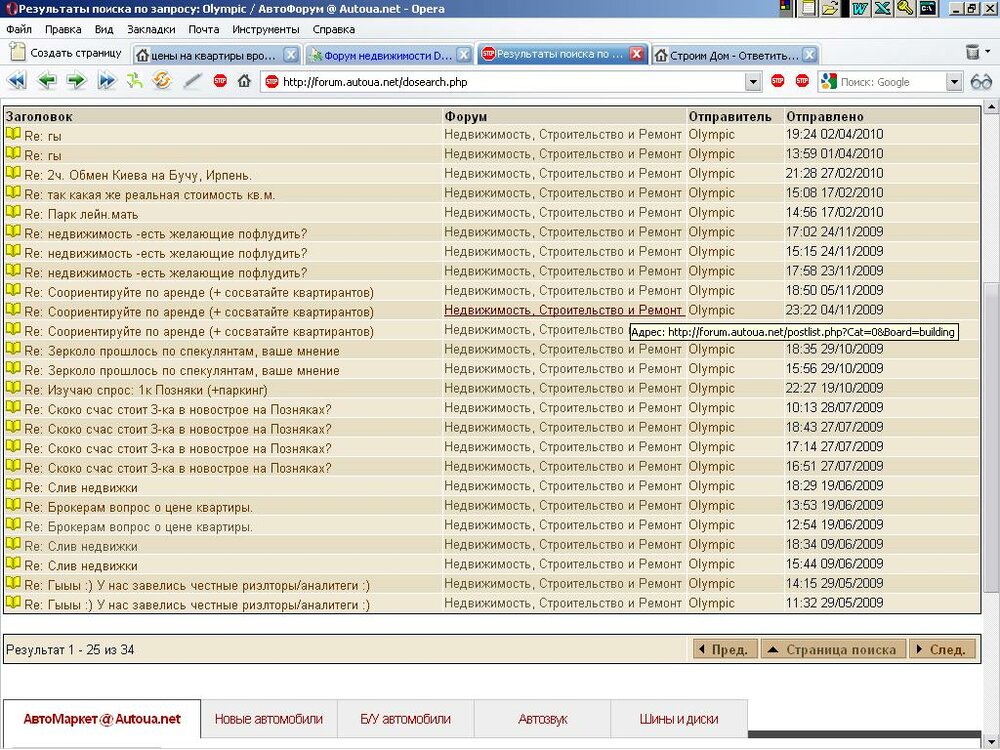Viewport: 1000px width, 750px height.
Task: Click the wand tool icon in toolbar
Action: click(x=192, y=81)
